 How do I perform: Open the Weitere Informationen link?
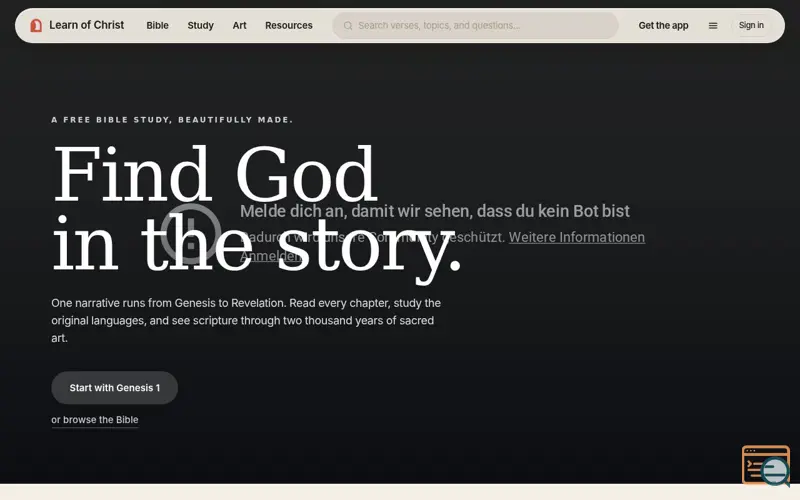click(577, 237)
